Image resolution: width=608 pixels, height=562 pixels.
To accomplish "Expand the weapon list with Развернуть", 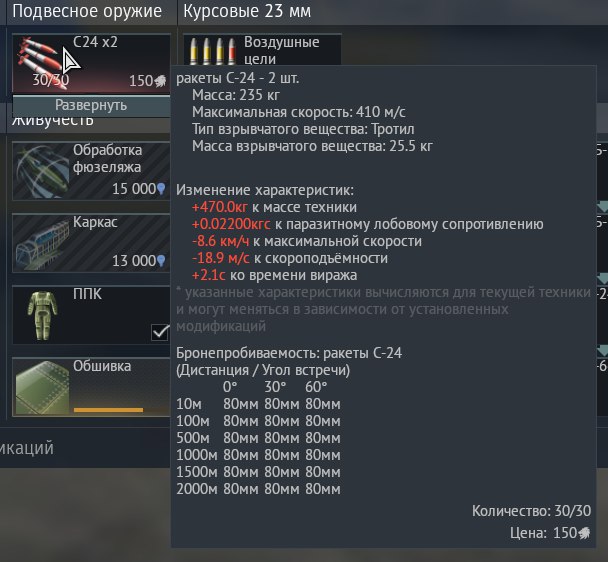I will pos(91,105).
